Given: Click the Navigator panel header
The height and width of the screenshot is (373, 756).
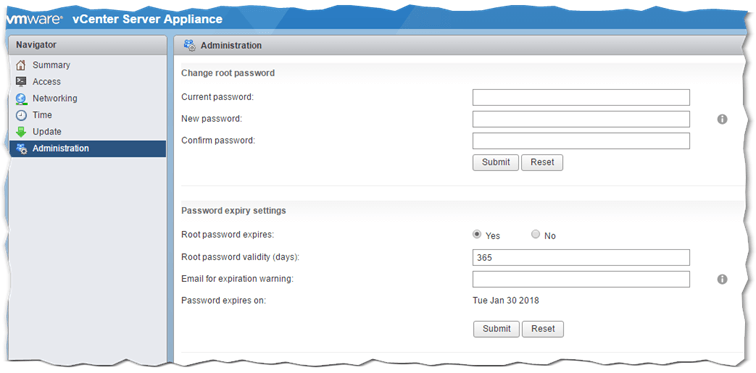Looking at the screenshot, I should 88,45.
